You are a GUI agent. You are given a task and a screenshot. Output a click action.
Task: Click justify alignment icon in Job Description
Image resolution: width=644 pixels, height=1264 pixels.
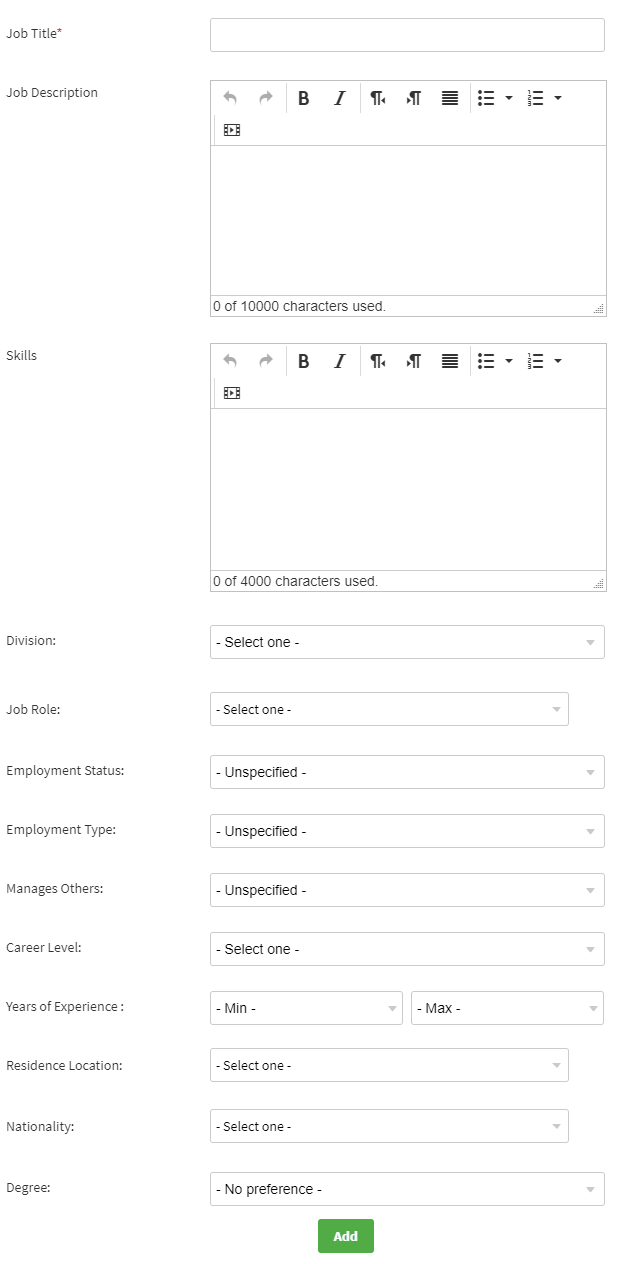[x=450, y=98]
